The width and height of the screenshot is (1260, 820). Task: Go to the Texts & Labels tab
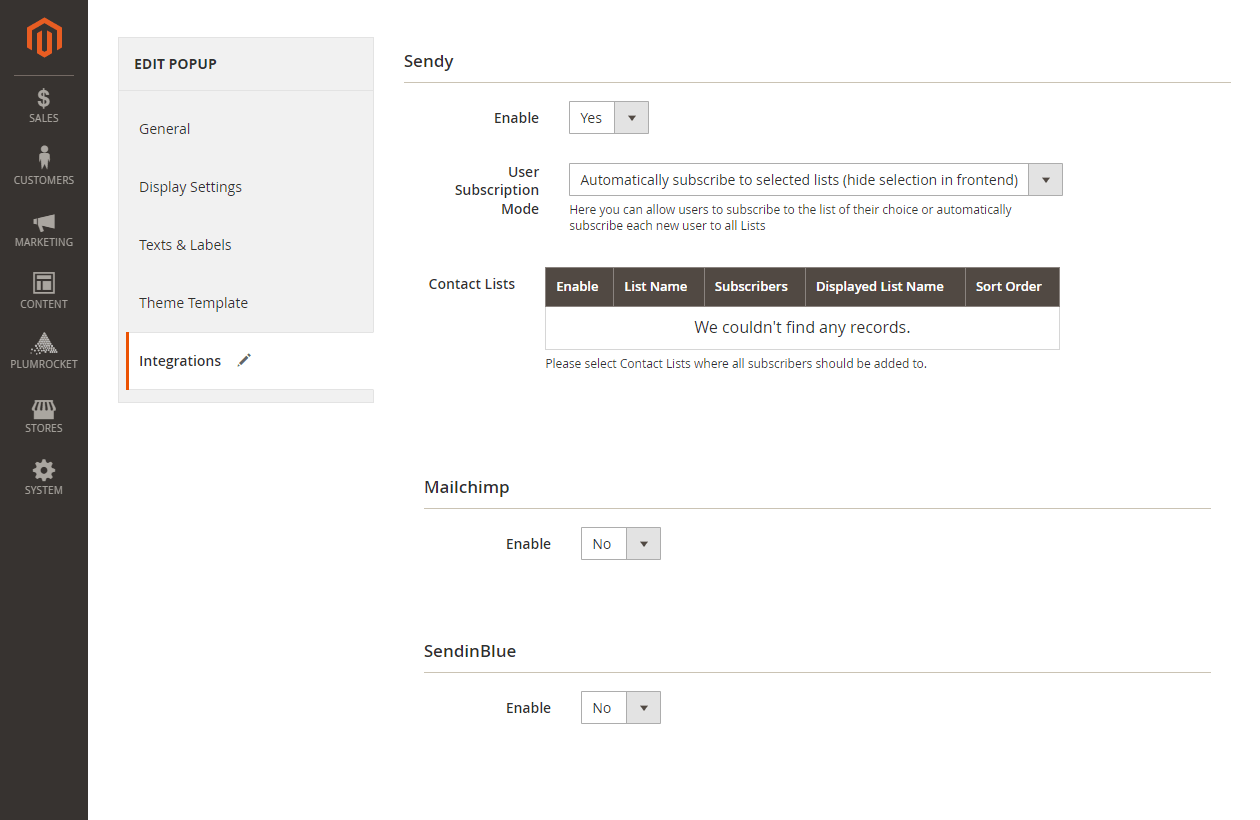coord(185,245)
